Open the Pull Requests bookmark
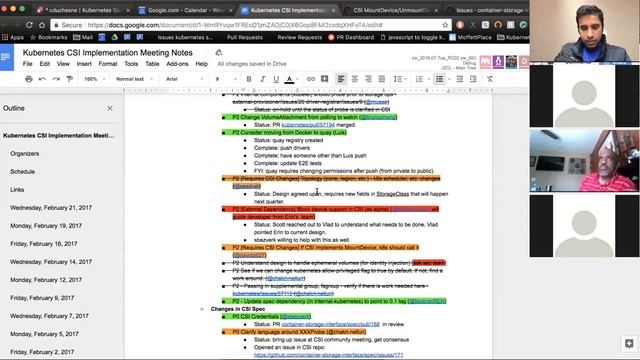640x360 pixels. click(245, 37)
